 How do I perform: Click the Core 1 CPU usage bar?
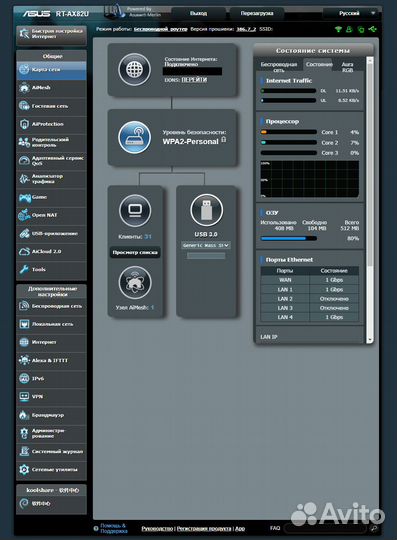click(289, 132)
